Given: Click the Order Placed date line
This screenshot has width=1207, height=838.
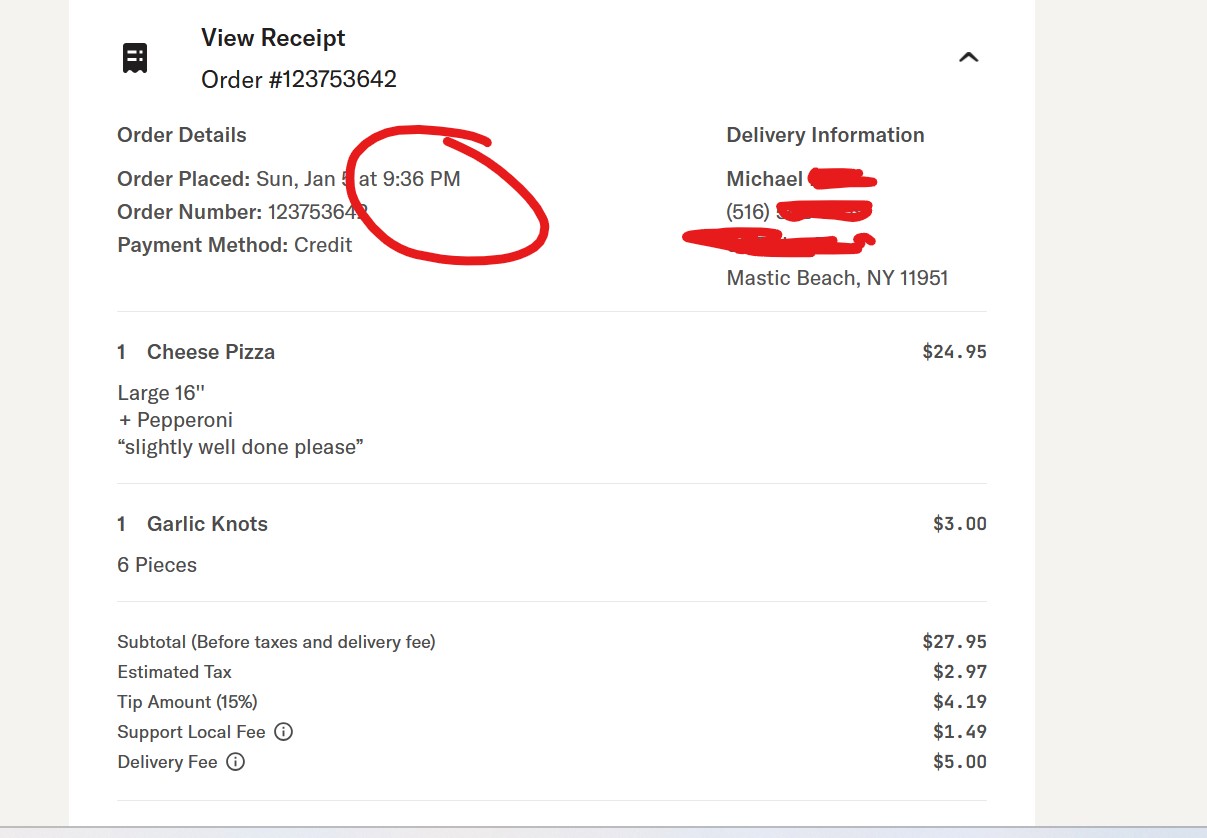Looking at the screenshot, I should pos(288,180).
